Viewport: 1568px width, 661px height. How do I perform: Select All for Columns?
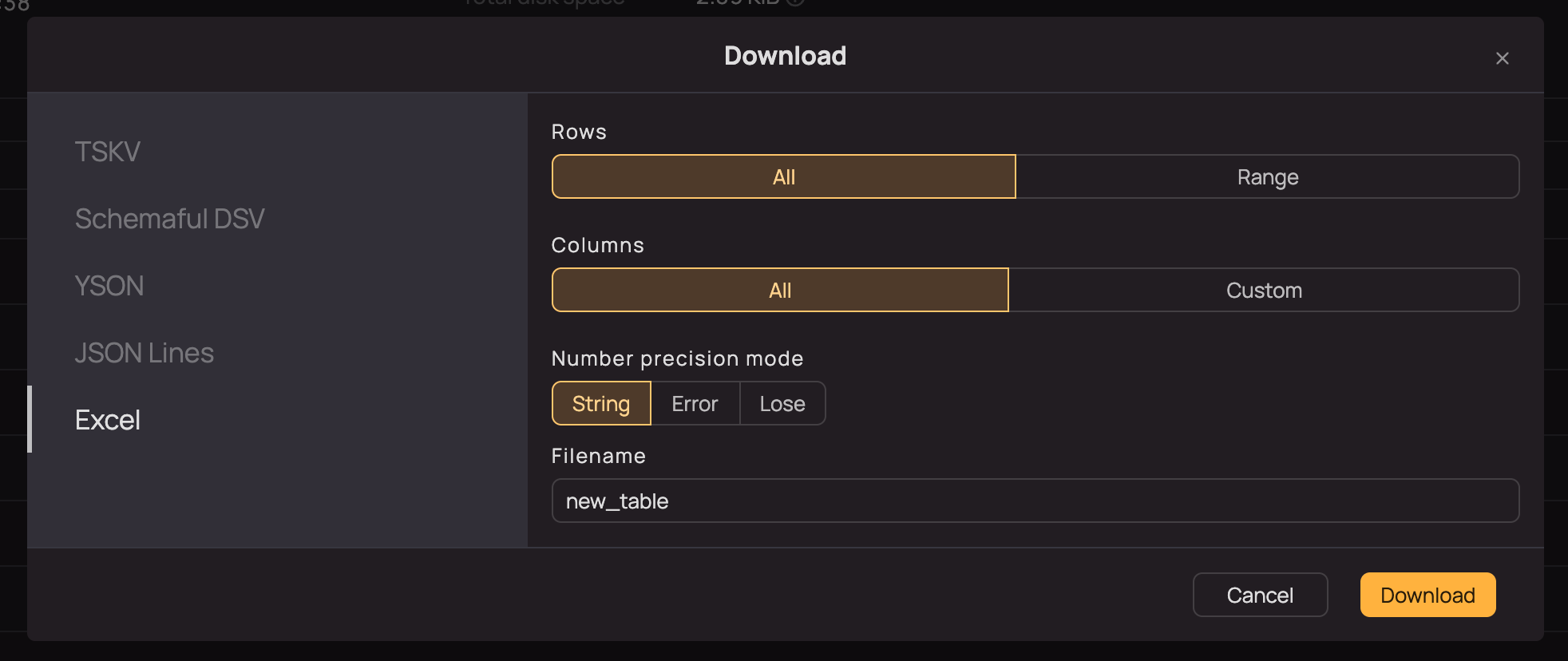780,290
